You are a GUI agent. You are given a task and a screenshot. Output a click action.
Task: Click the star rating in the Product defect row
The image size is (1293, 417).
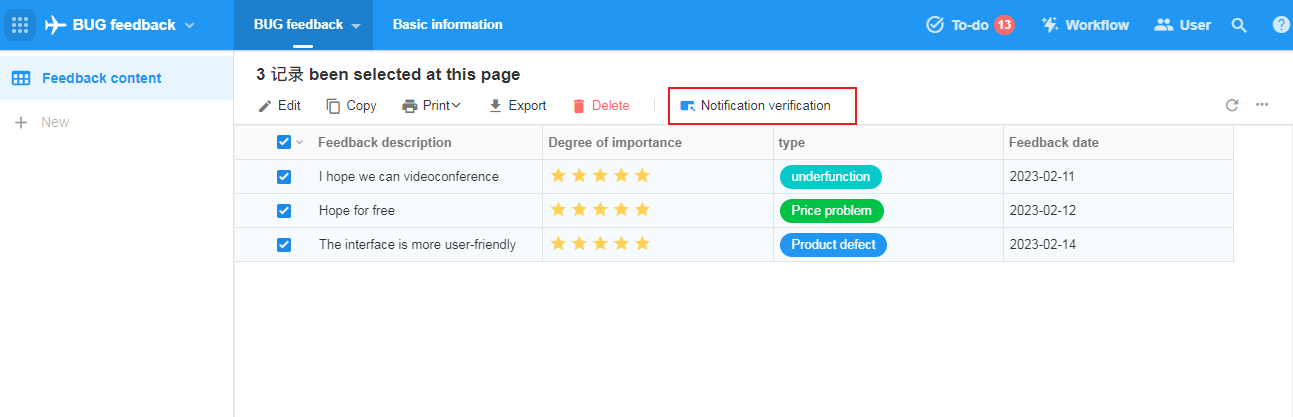pyautogui.click(x=600, y=244)
